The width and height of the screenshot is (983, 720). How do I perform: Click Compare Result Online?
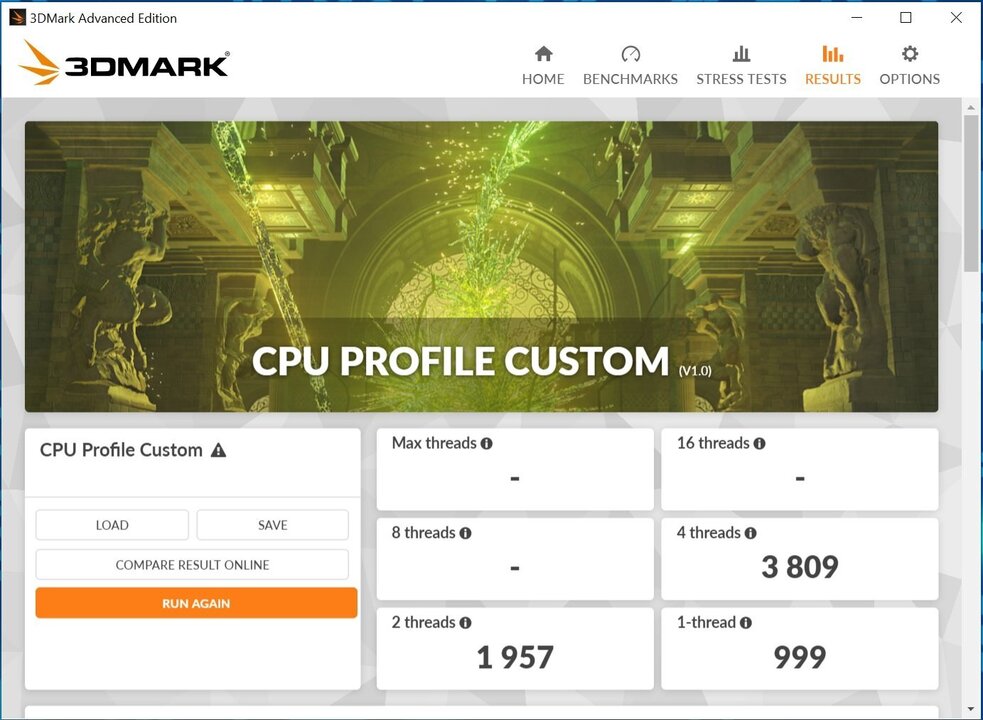pyautogui.click(x=192, y=565)
